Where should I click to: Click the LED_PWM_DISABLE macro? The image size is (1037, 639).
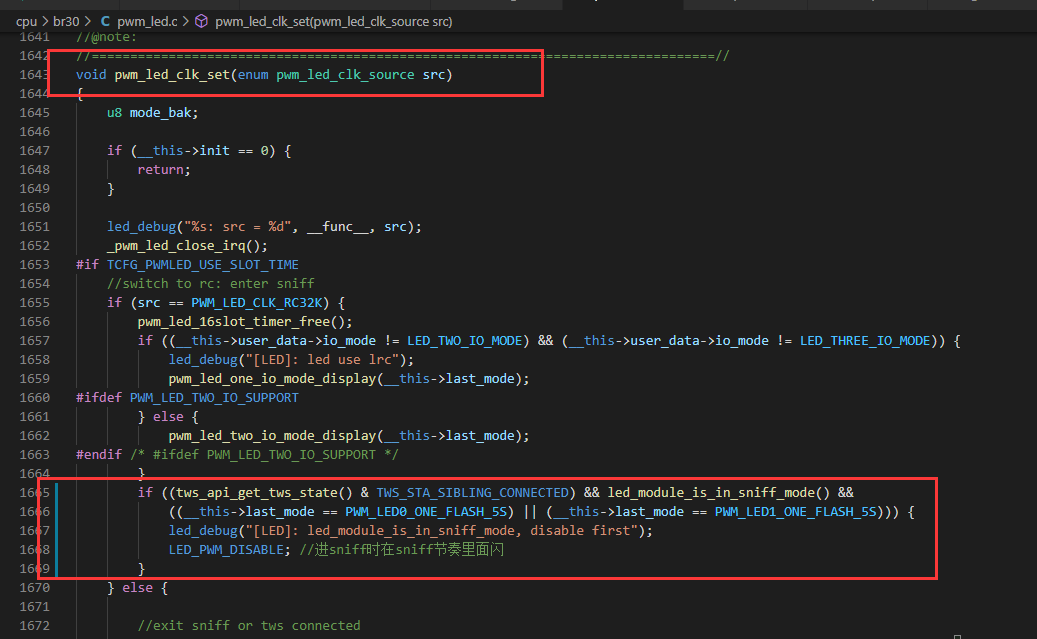(x=226, y=550)
